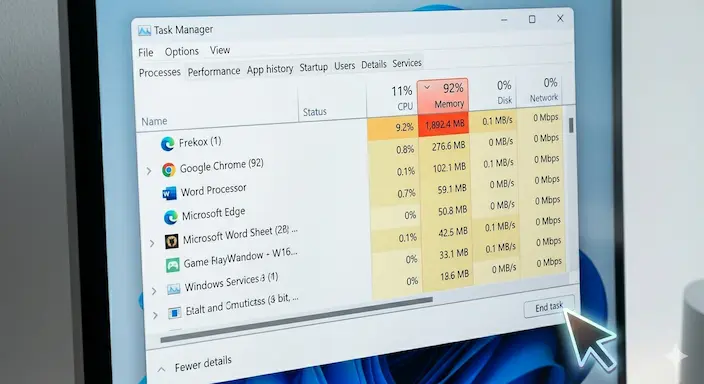This screenshot has width=704, height=384.
Task: Click the Game controller process icon
Action: click(173, 265)
